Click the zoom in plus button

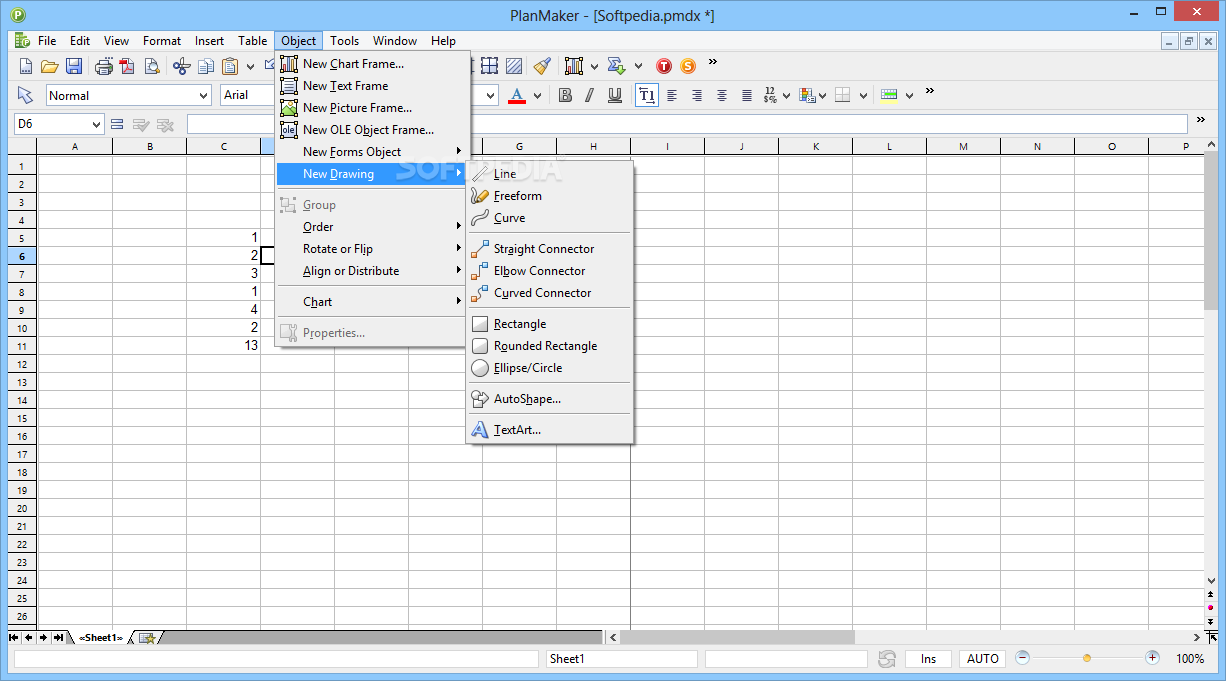point(1152,658)
